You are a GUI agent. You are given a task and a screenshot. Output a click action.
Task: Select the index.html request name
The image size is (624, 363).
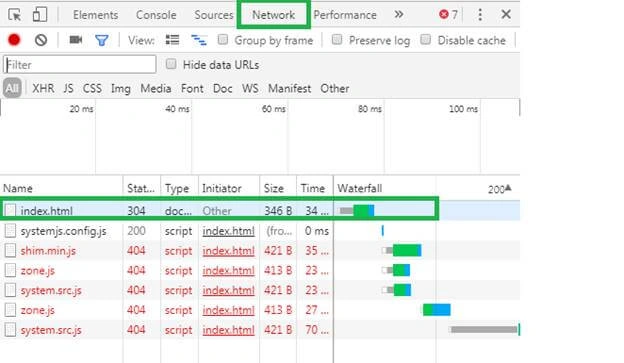47,211
